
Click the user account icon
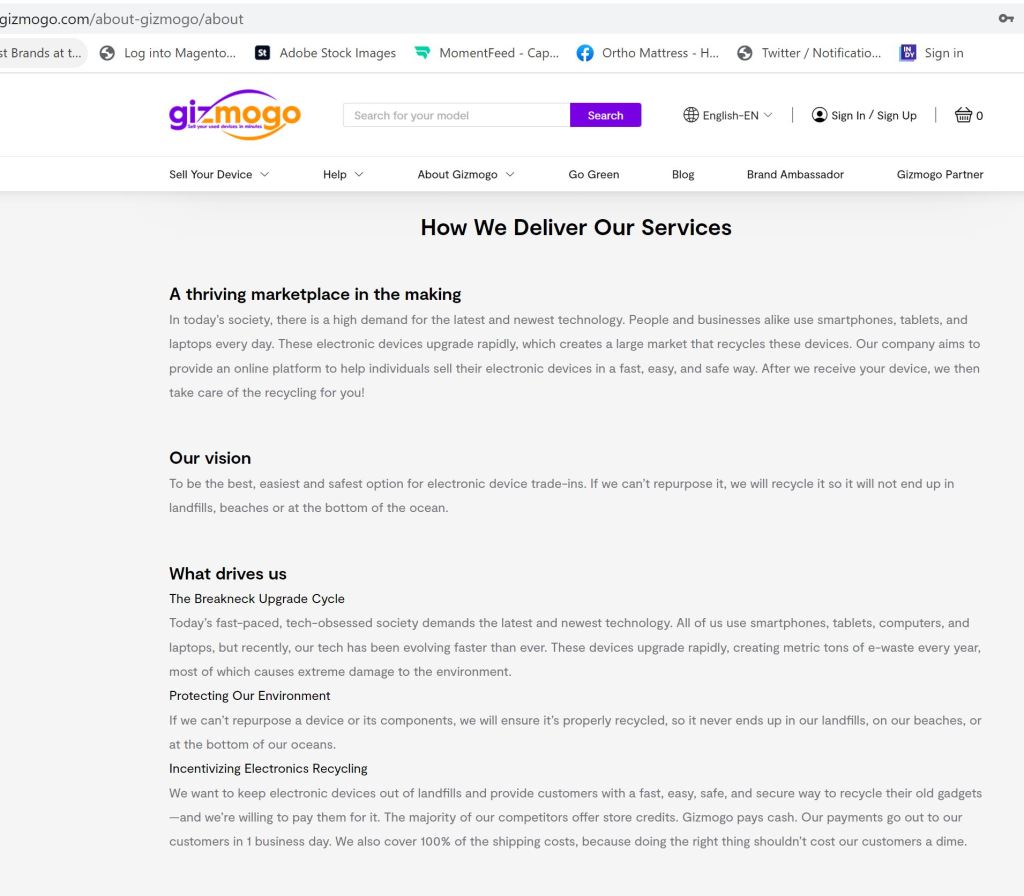coord(820,115)
